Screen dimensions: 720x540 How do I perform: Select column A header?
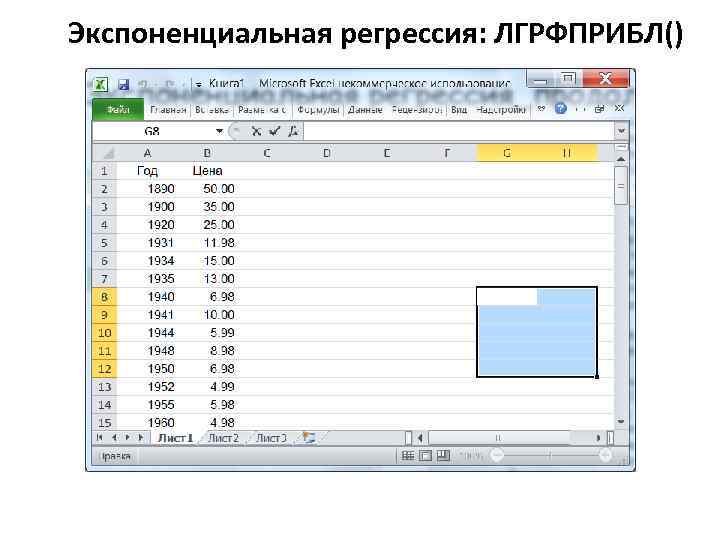tap(147, 153)
